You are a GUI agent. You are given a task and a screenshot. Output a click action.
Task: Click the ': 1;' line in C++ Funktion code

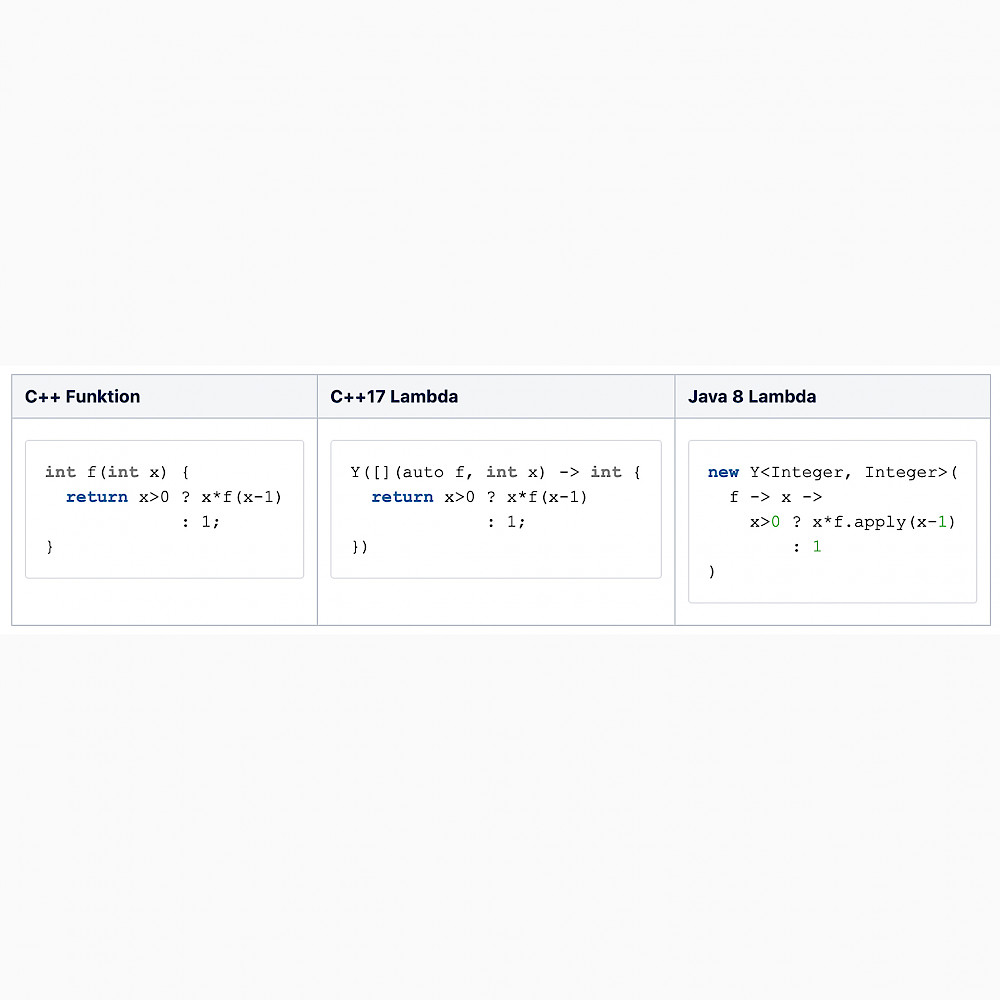[x=201, y=522]
